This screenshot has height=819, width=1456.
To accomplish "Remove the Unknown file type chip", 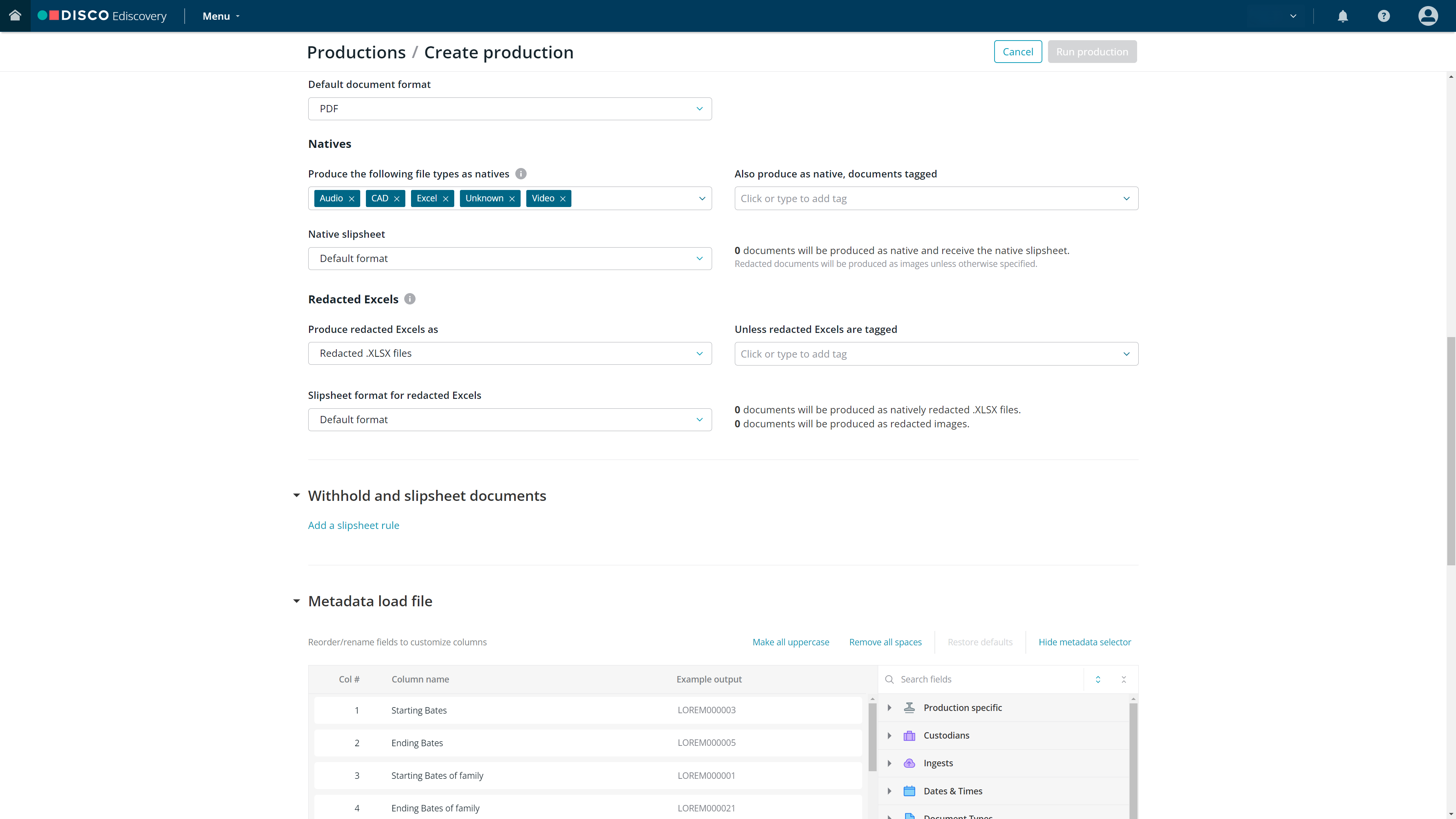I will (x=511, y=198).
